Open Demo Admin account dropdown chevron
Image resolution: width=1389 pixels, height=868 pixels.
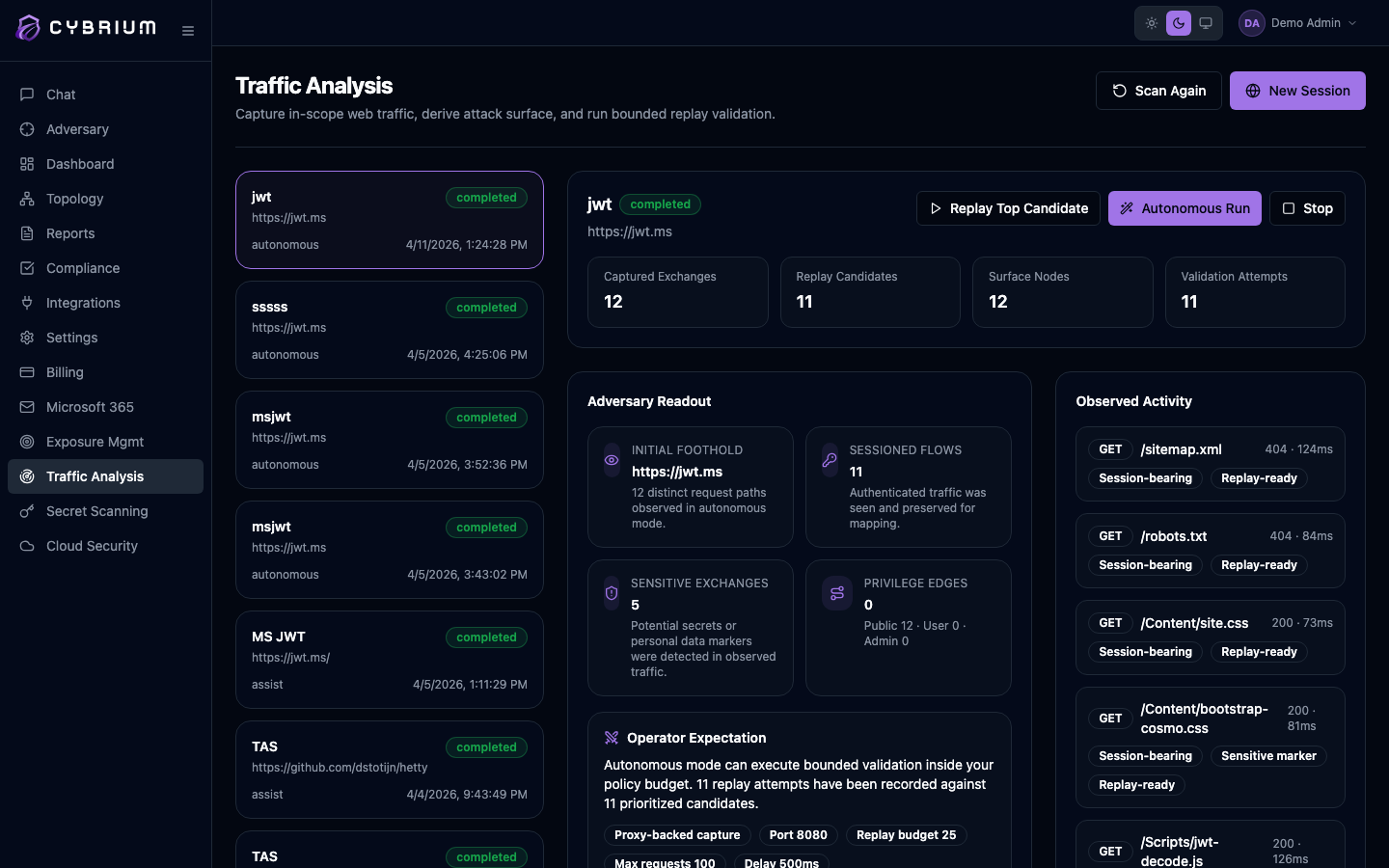1352,23
